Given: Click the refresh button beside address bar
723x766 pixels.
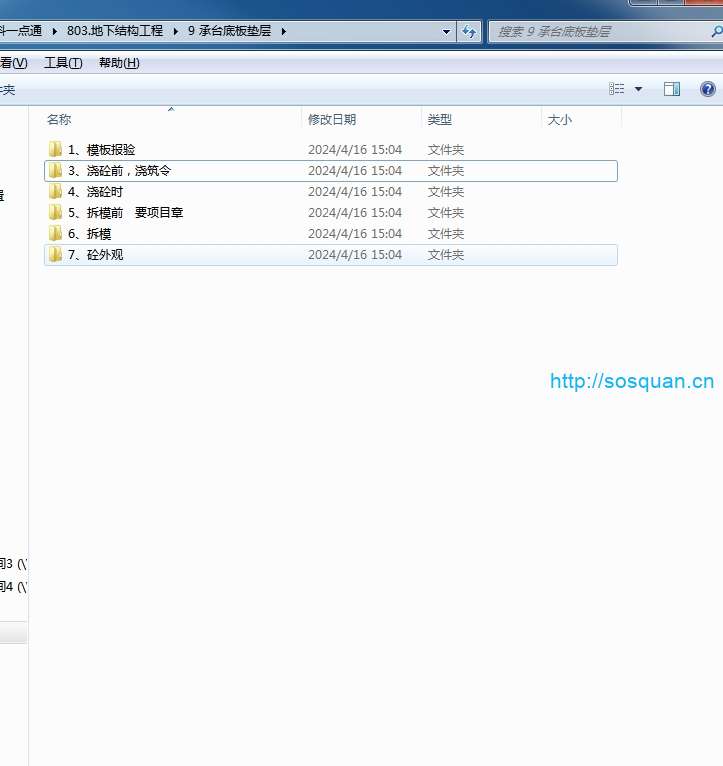Looking at the screenshot, I should (469, 31).
